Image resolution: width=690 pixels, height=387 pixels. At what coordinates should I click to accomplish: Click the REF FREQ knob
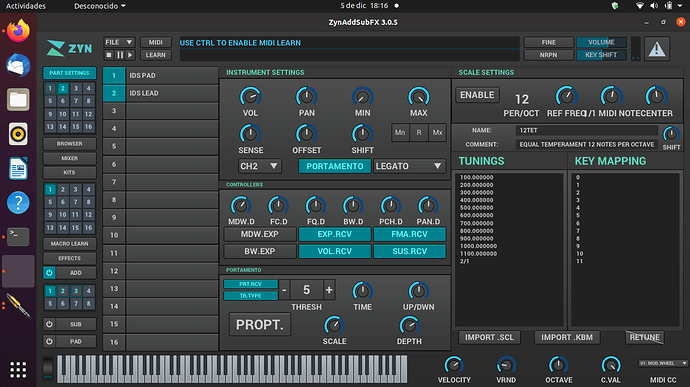pyautogui.click(x=566, y=96)
